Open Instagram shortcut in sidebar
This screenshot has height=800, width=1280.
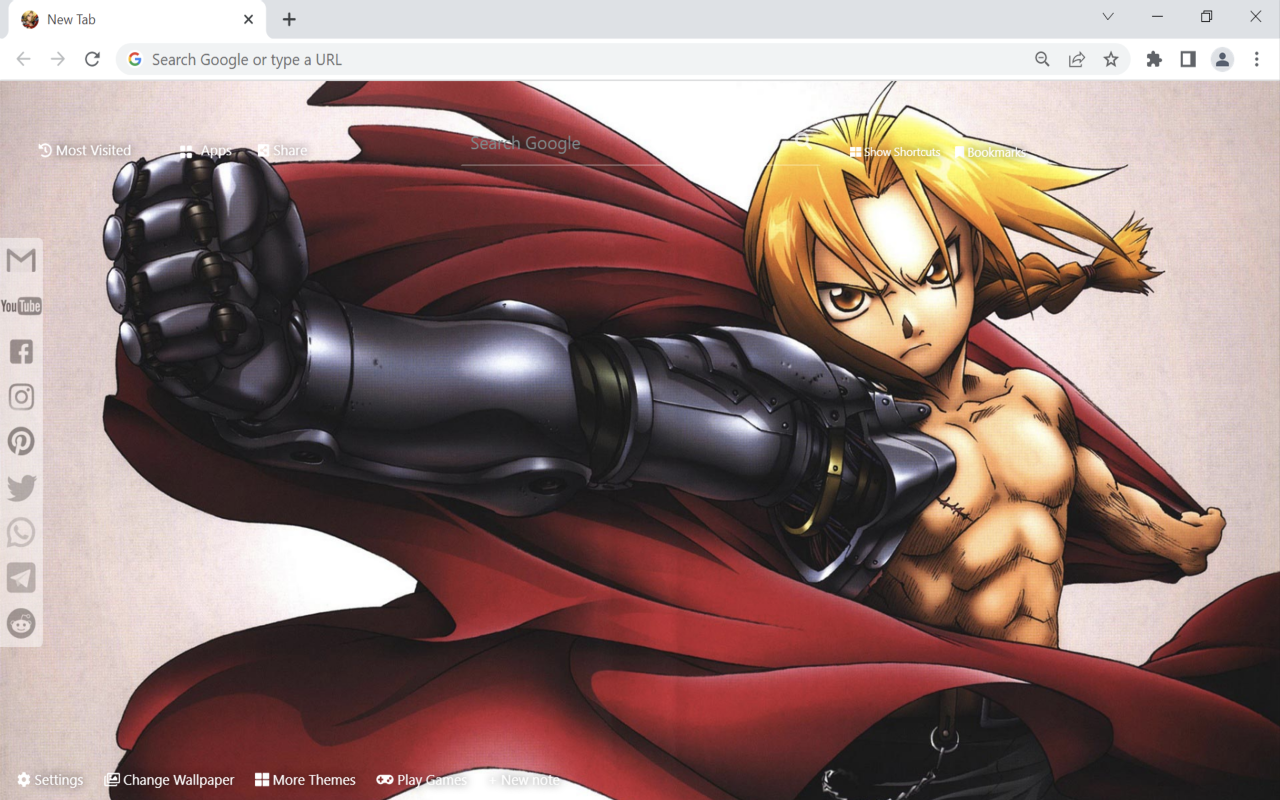(x=21, y=397)
